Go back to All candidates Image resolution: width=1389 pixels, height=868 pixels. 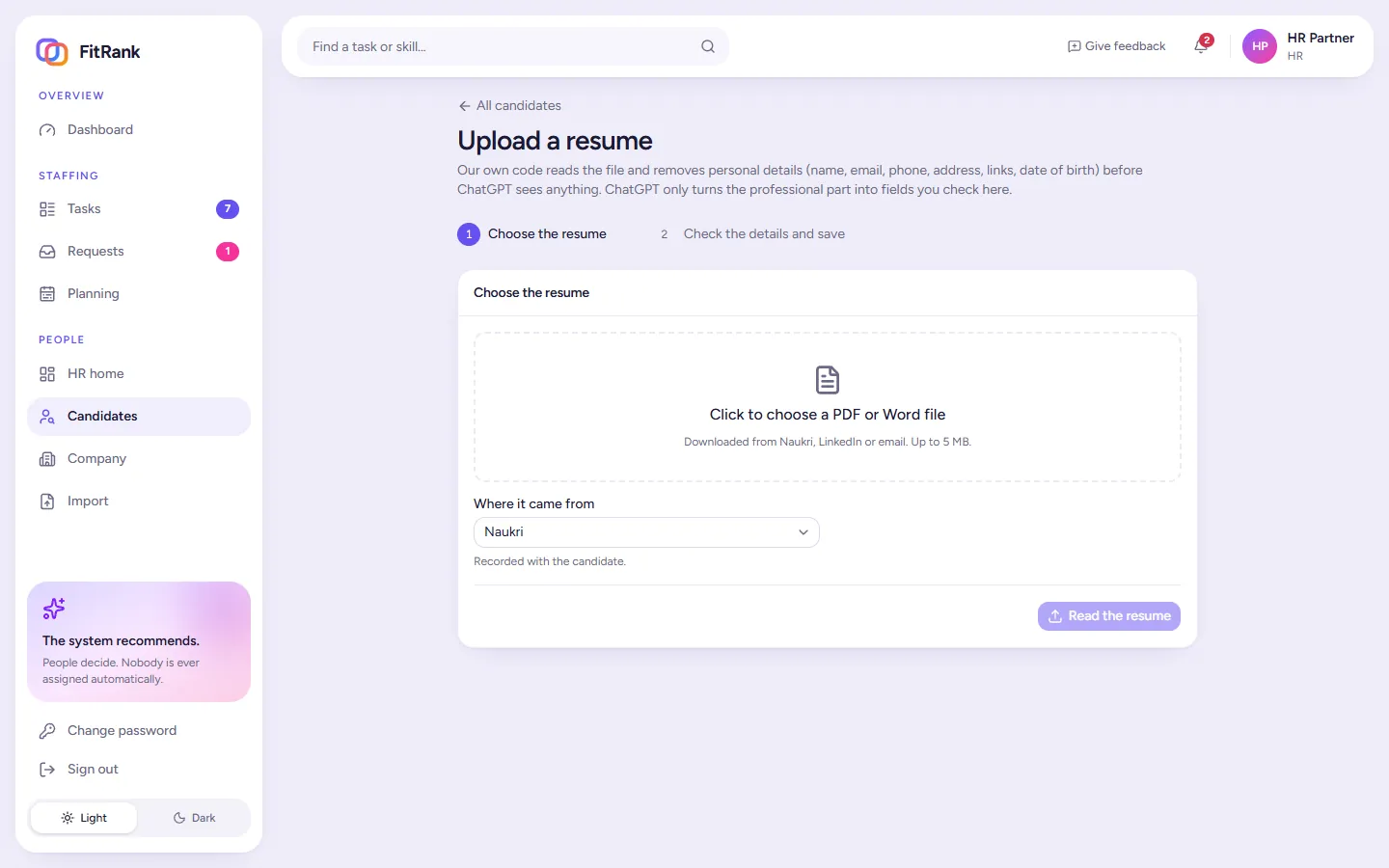(x=509, y=106)
